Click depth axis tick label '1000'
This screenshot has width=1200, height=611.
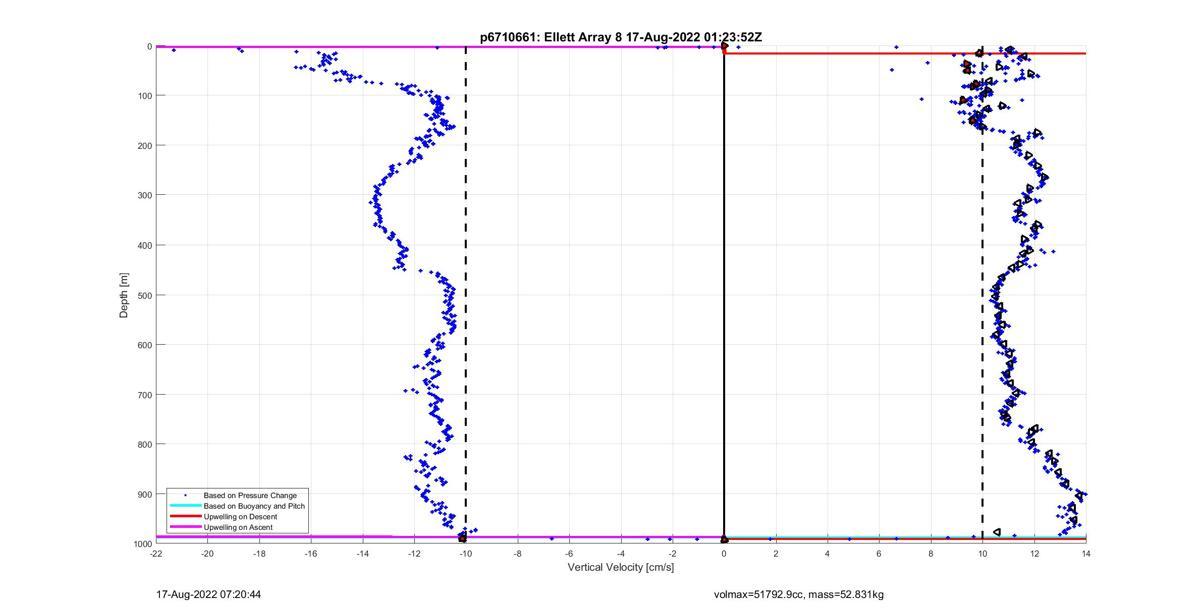pyautogui.click(x=142, y=544)
